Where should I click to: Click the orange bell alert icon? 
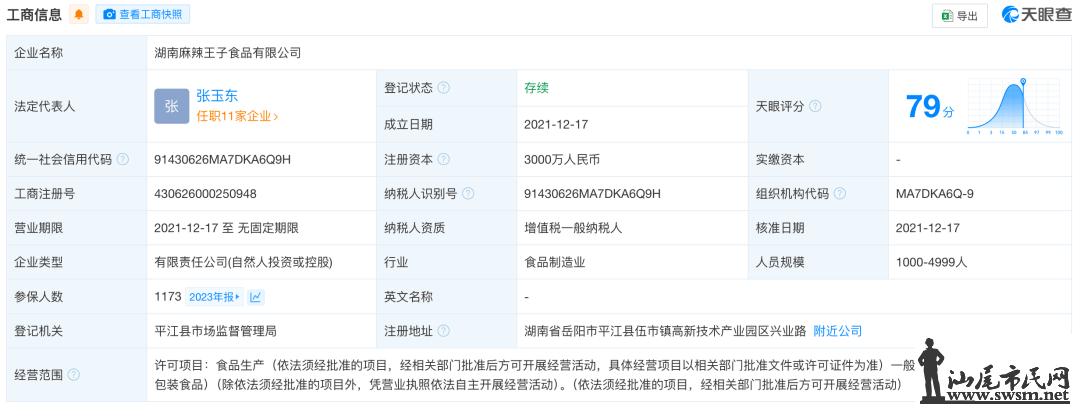(x=79, y=14)
